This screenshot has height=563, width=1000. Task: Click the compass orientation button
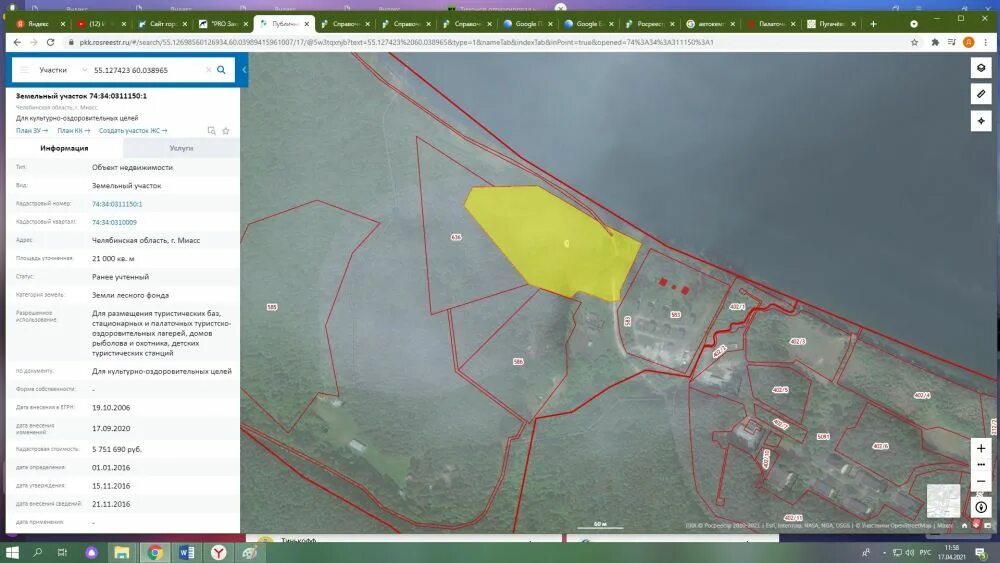pyautogui.click(x=981, y=508)
